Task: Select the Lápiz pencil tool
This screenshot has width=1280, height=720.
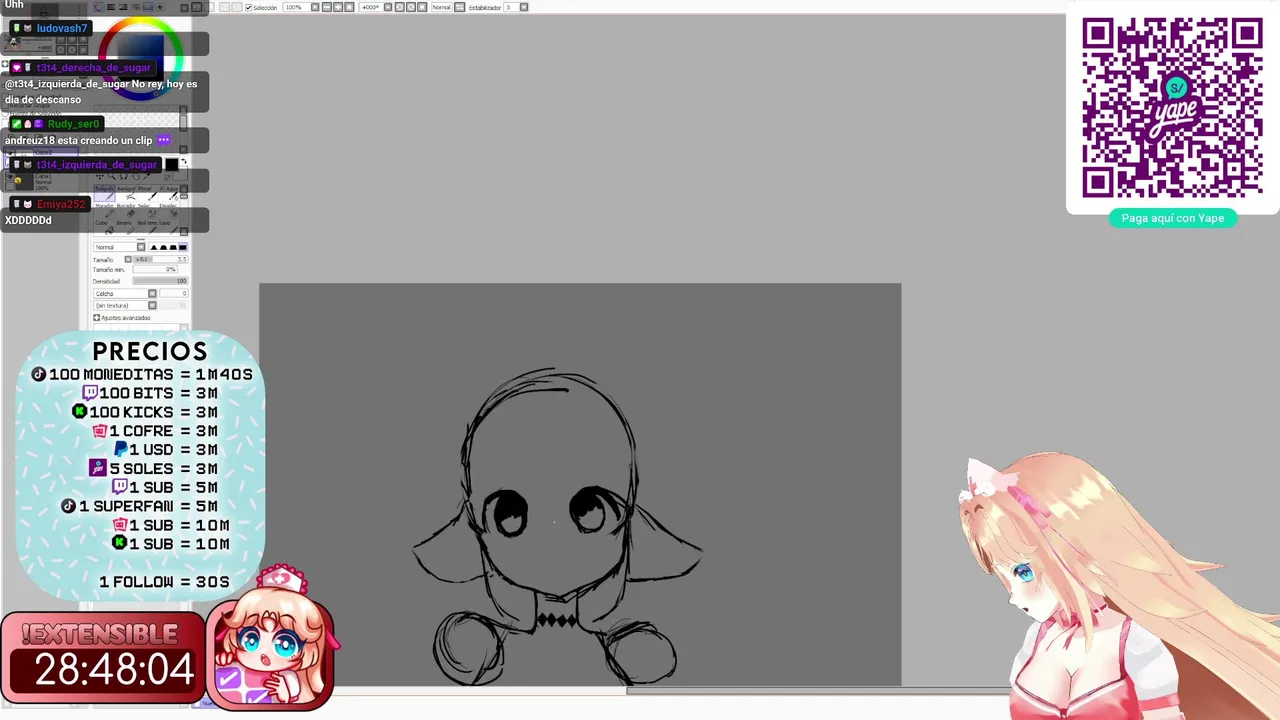Action: click(x=169, y=229)
